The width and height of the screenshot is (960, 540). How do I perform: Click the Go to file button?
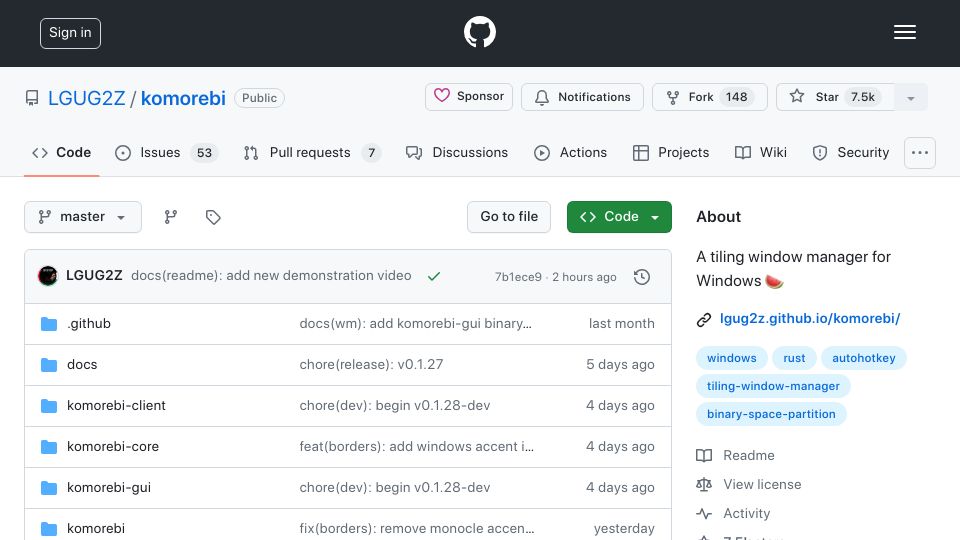click(x=509, y=217)
